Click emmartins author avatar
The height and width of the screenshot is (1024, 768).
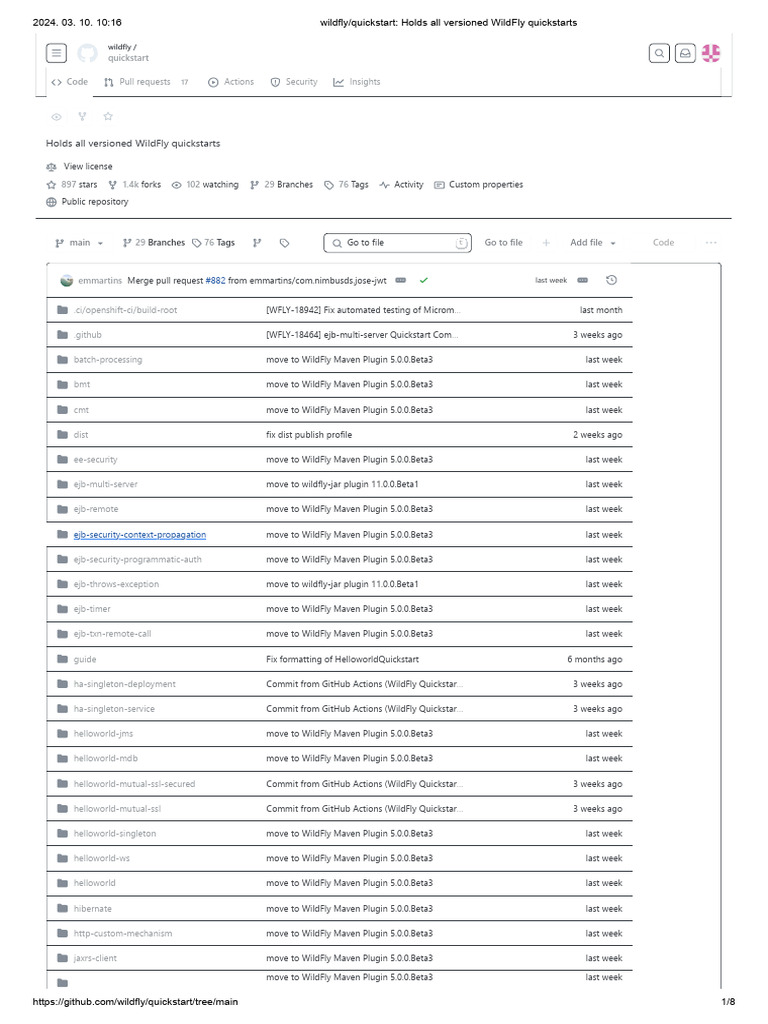tap(67, 280)
